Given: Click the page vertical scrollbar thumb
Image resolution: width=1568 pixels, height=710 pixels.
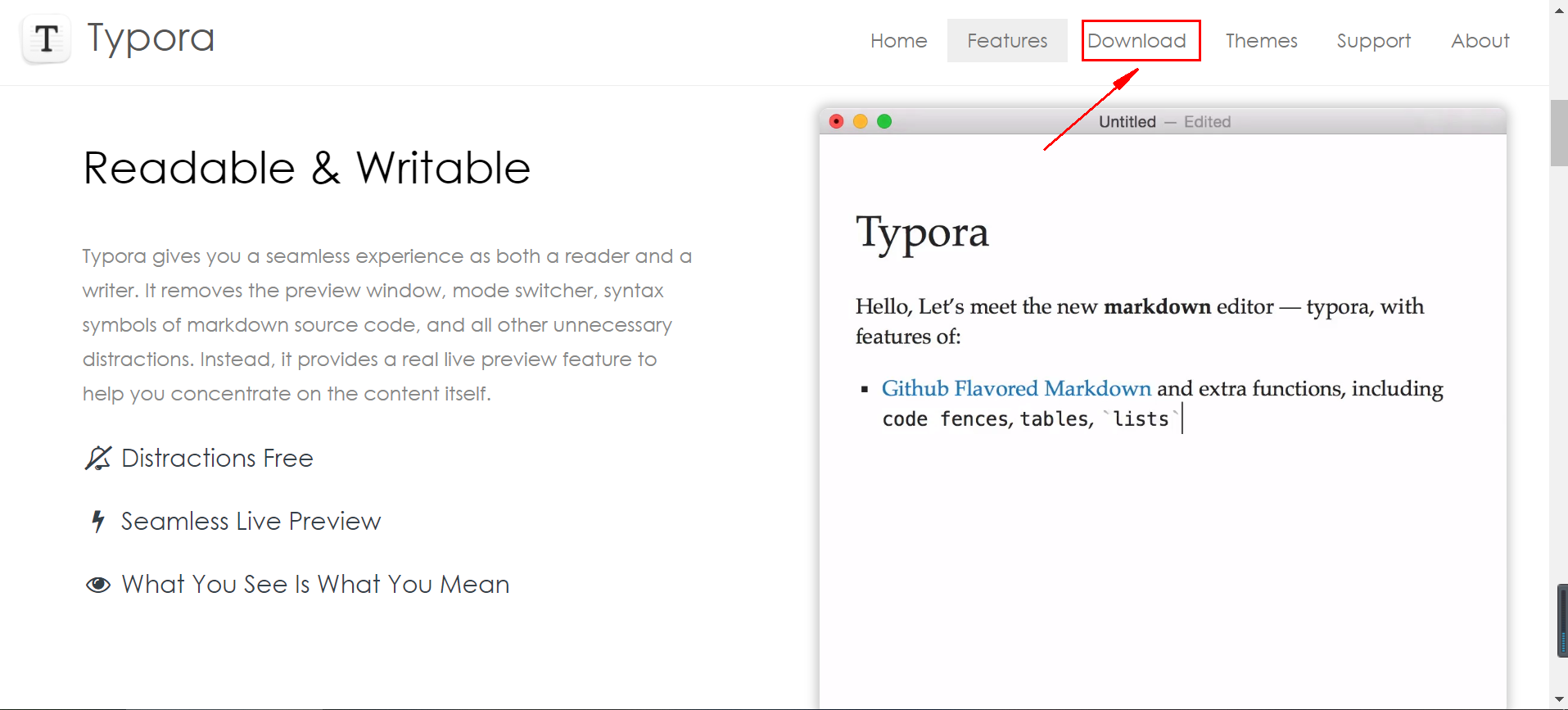Looking at the screenshot, I should tap(1558, 133).
